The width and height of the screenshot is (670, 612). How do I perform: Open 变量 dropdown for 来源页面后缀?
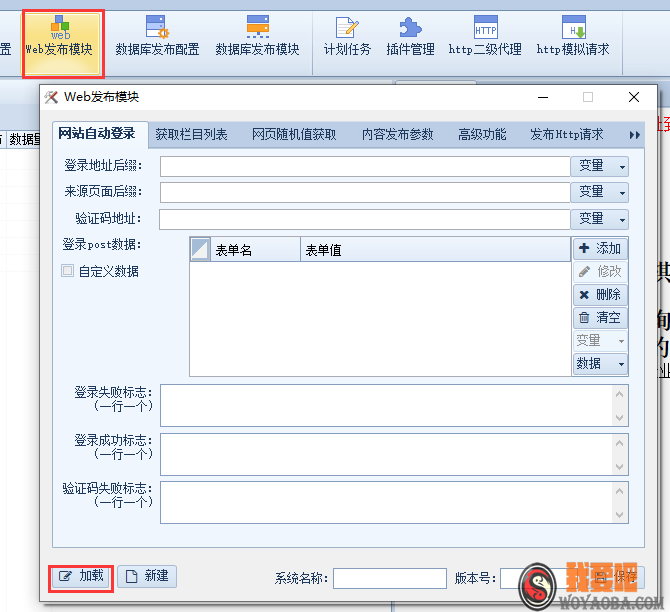[599, 192]
